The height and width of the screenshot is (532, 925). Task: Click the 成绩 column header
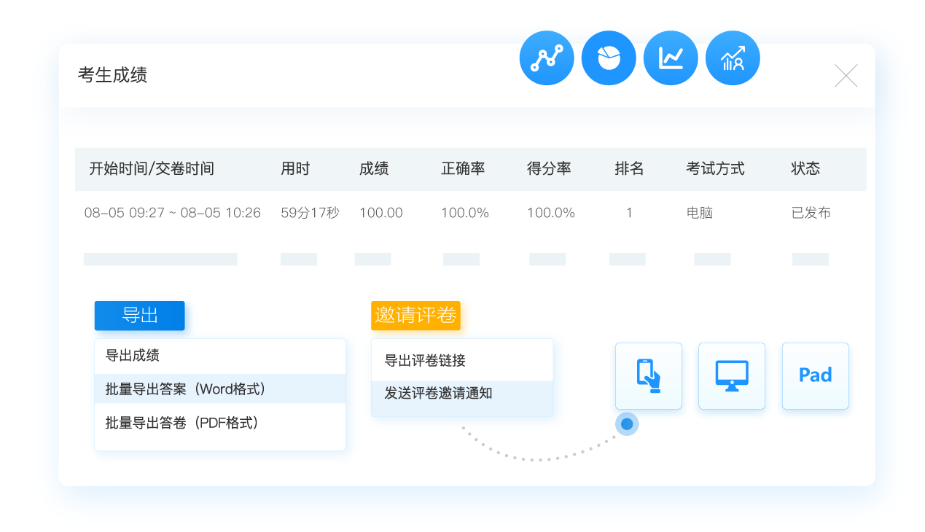tap(374, 169)
